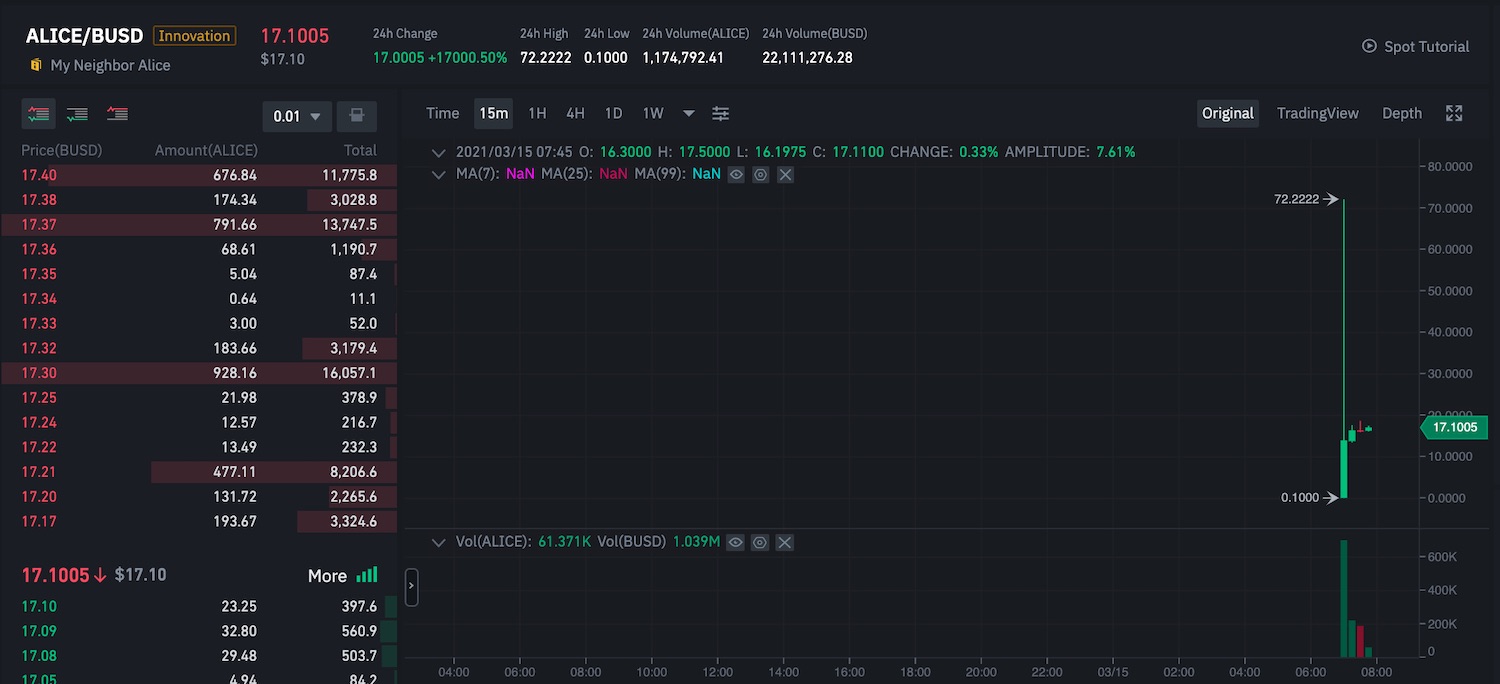Switch to the Depth chart tab

(x=1401, y=113)
